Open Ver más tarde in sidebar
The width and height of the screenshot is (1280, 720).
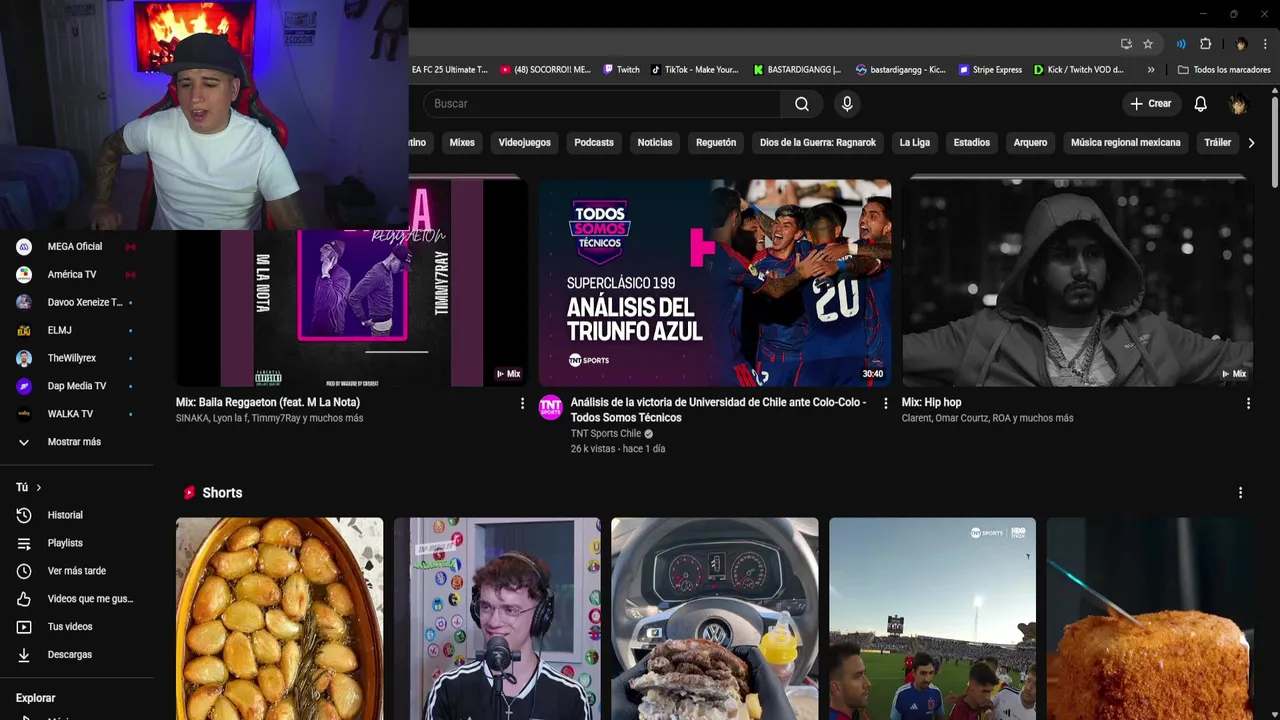pos(77,571)
